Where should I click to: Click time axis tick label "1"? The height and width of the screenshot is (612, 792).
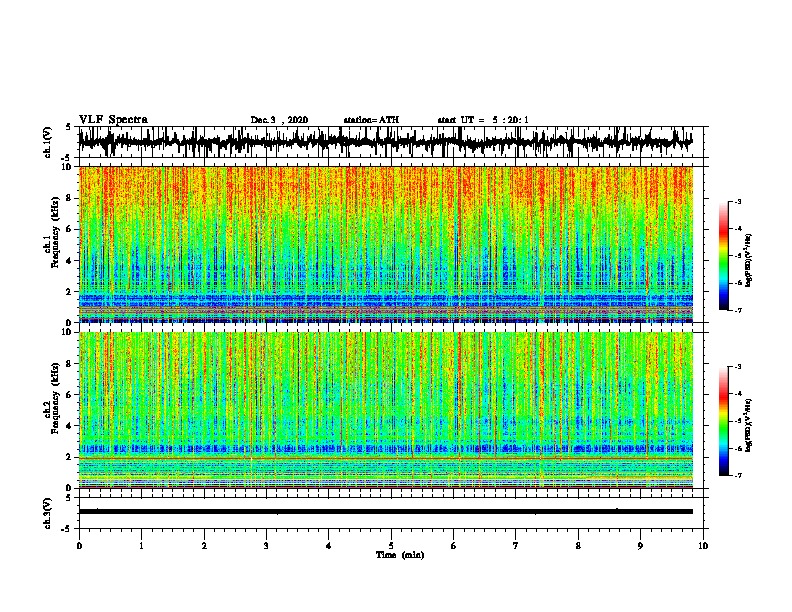[141, 546]
